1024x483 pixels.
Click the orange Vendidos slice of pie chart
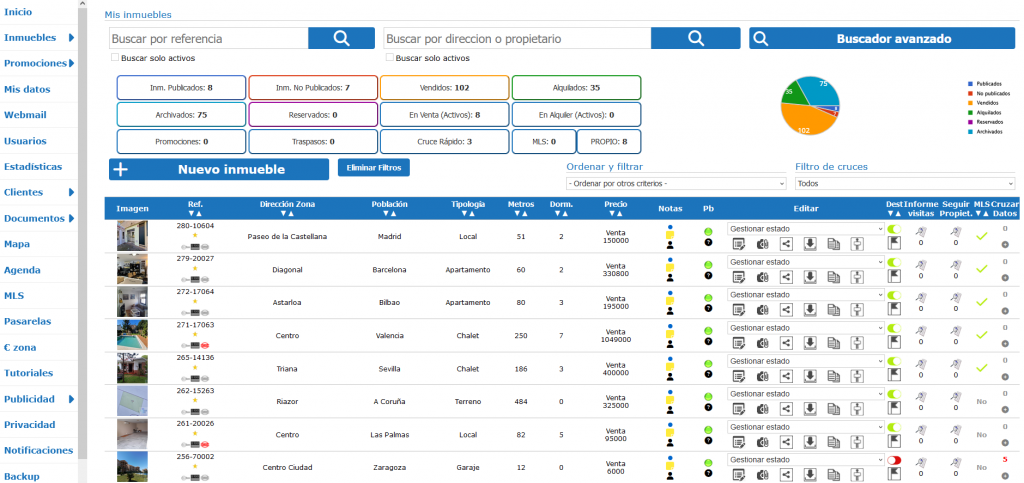(802, 122)
